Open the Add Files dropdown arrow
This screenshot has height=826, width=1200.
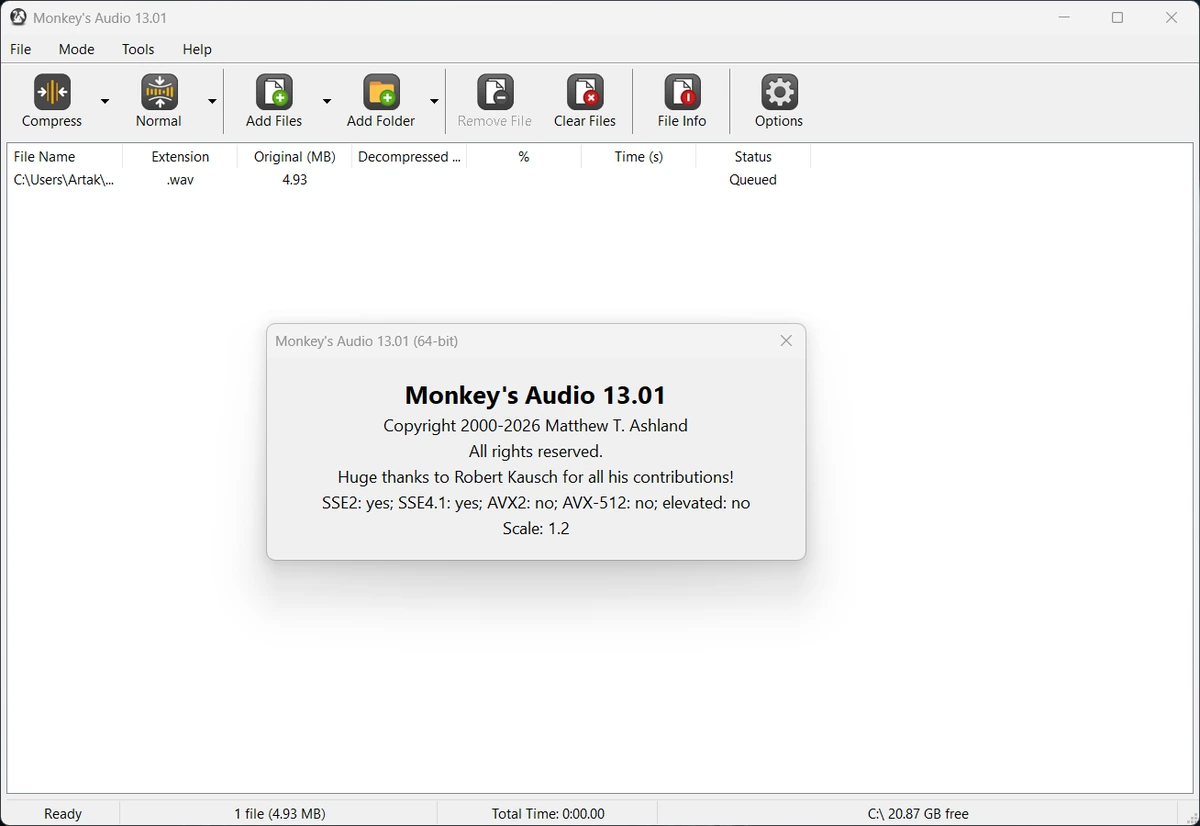click(x=327, y=101)
